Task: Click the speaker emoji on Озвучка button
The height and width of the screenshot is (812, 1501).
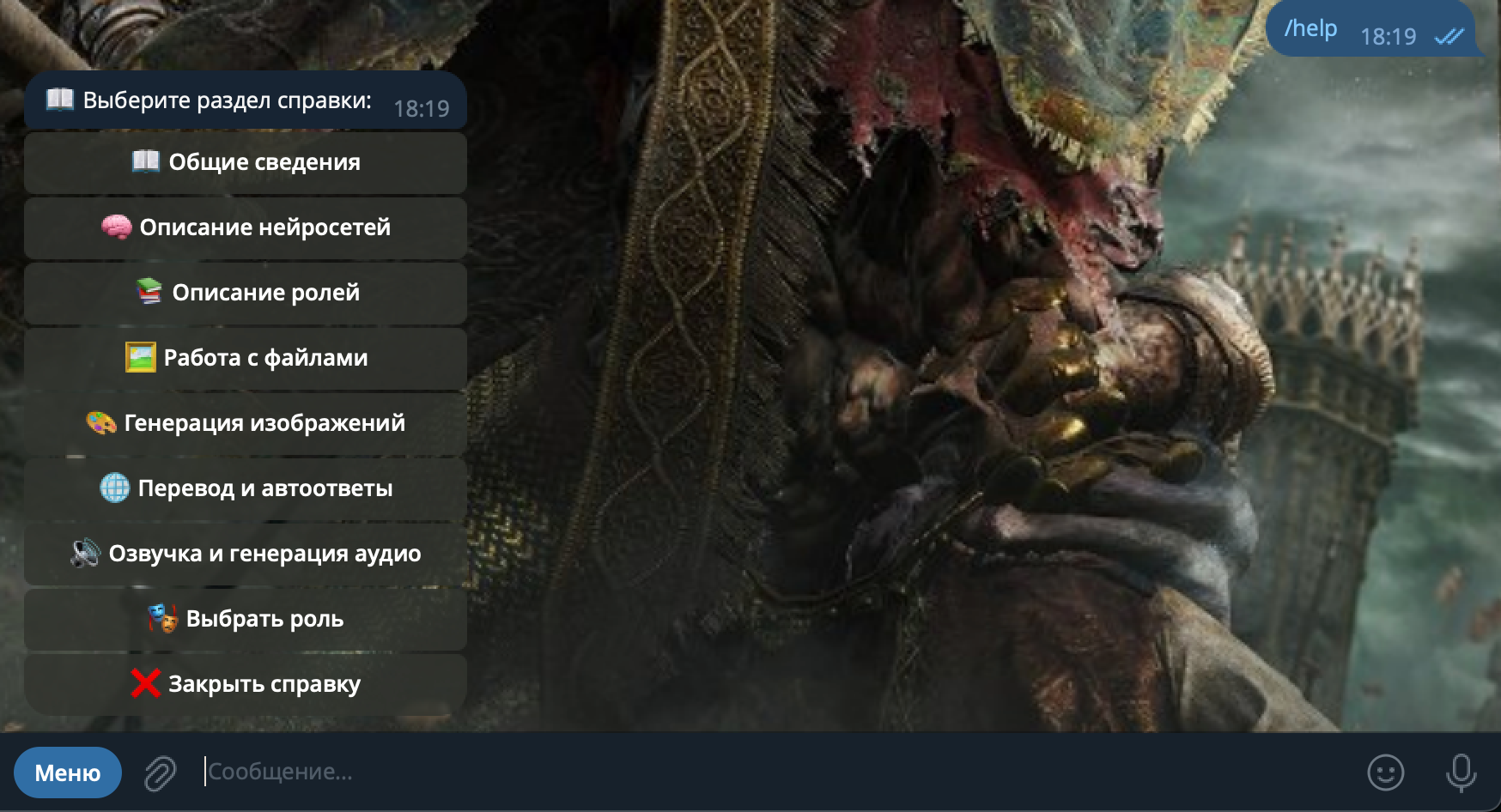Action: pyautogui.click(x=85, y=553)
